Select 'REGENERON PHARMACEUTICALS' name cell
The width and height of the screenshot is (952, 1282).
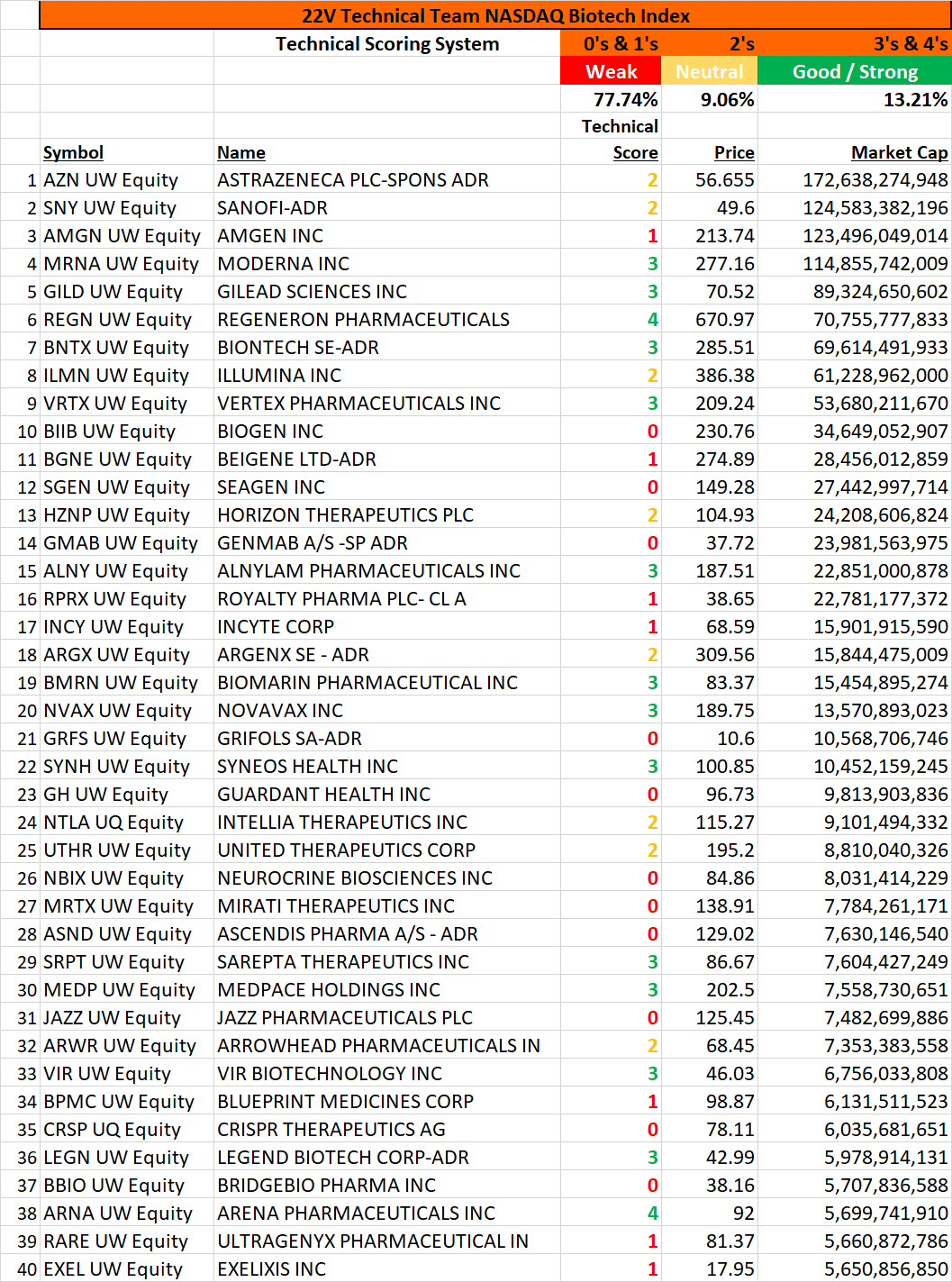tap(387, 320)
